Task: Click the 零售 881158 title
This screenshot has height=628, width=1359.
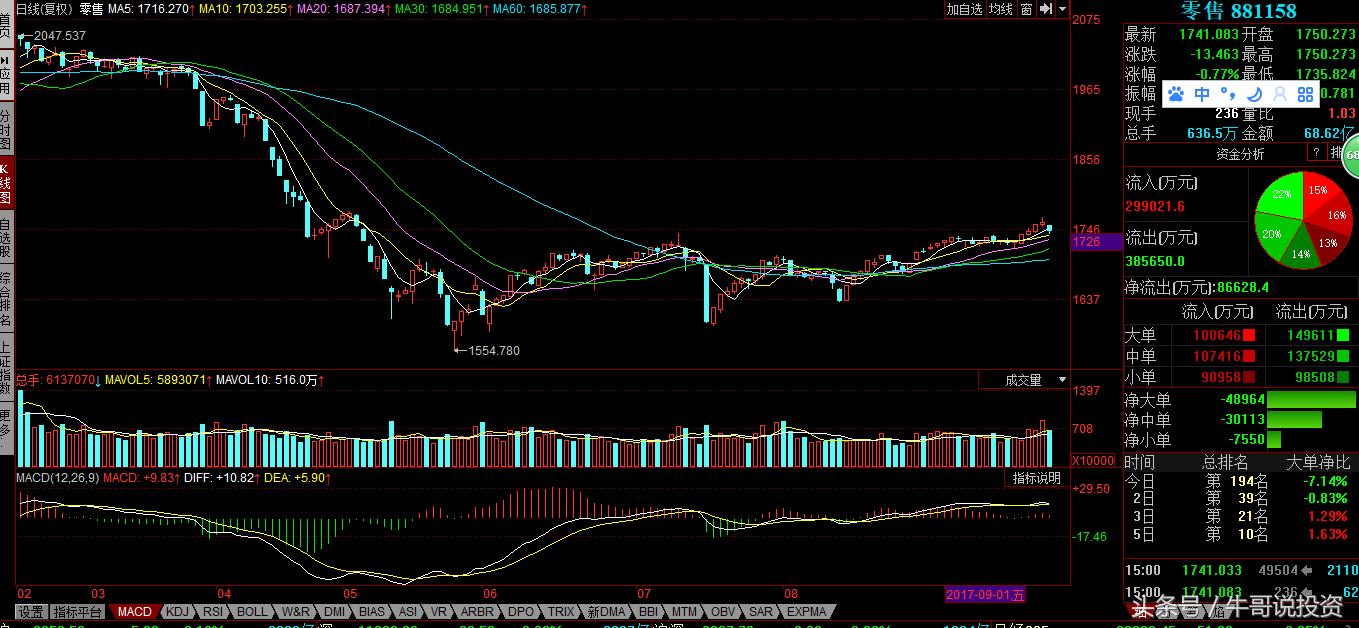Action: [x=1238, y=11]
